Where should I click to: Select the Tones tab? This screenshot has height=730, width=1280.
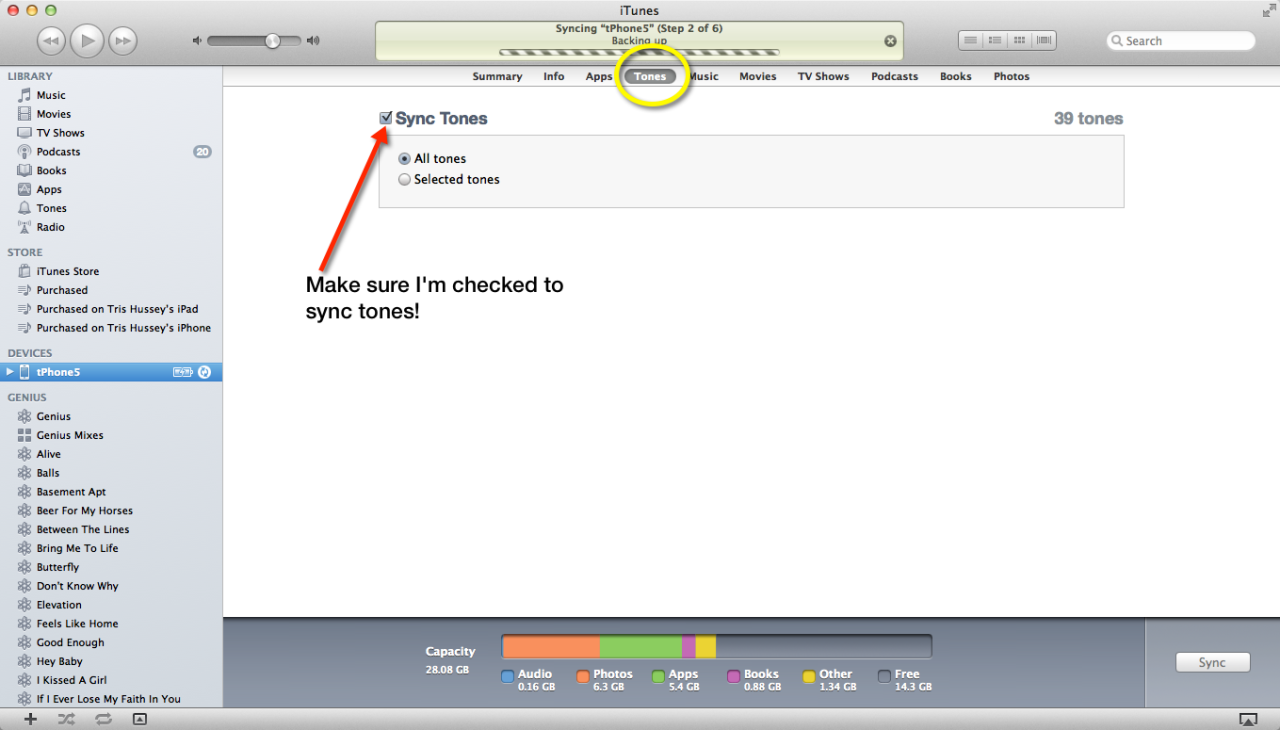tap(650, 76)
